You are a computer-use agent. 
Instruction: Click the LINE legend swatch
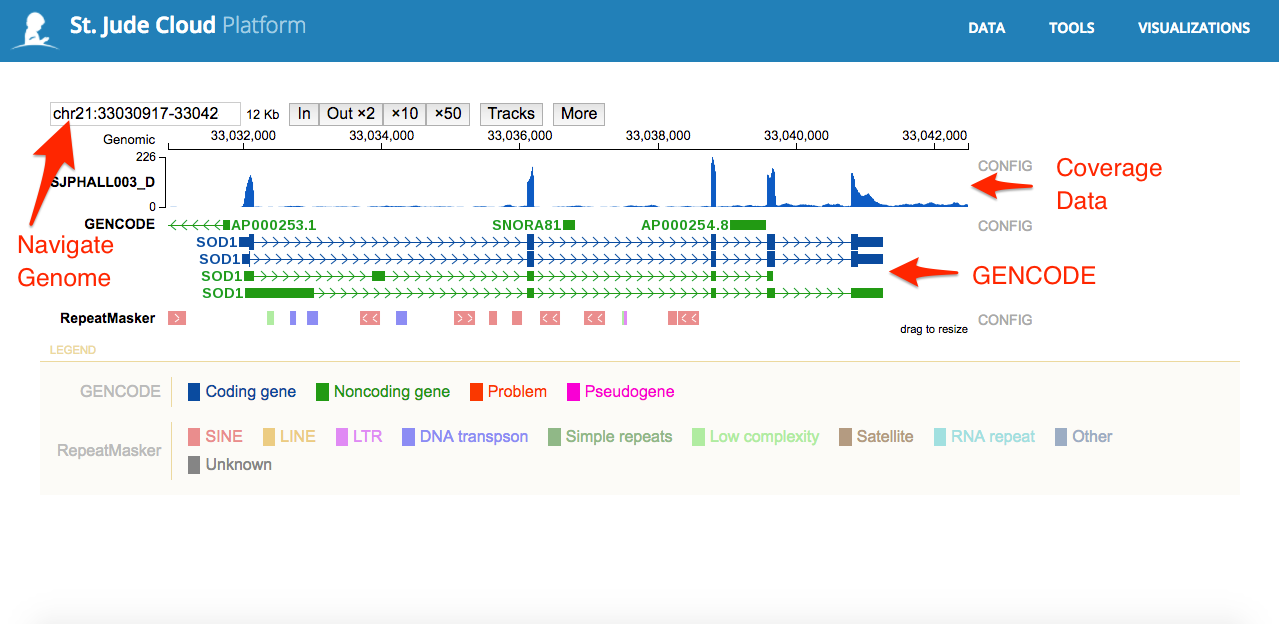pyautogui.click(x=269, y=437)
